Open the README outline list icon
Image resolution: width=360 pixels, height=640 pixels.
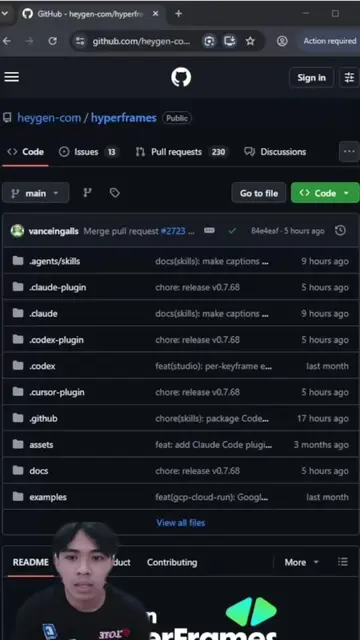[x=343, y=562]
